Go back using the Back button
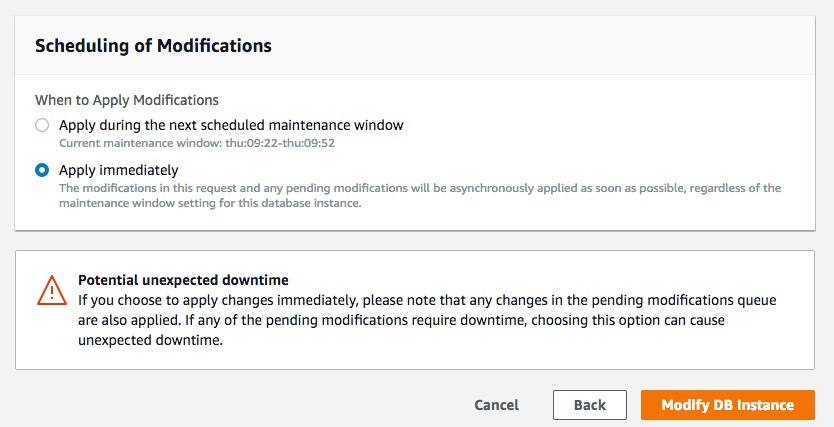 pyautogui.click(x=590, y=405)
